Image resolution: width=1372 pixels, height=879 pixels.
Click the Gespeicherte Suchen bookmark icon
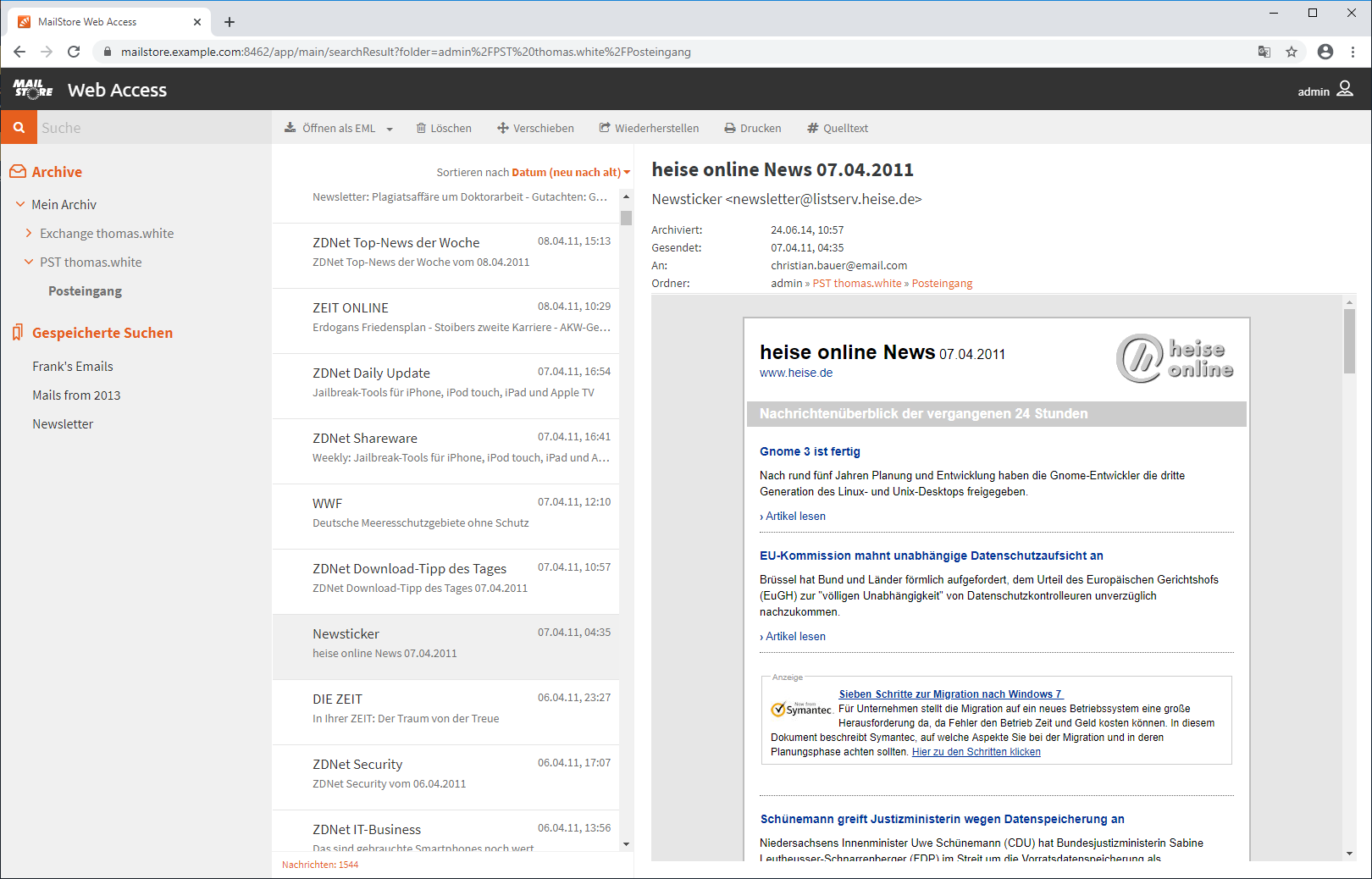click(16, 332)
